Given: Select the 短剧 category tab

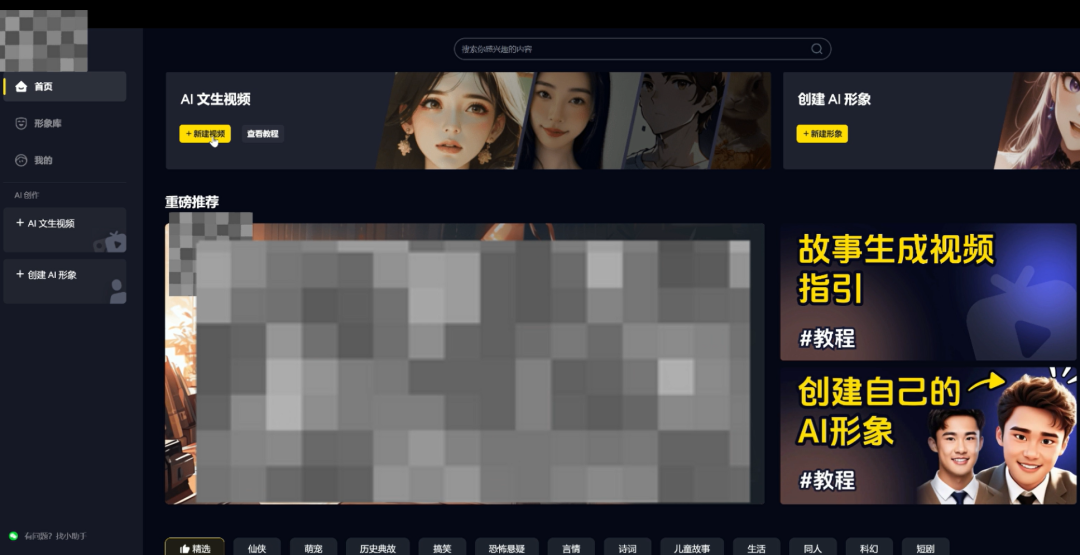Looking at the screenshot, I should click(926, 548).
